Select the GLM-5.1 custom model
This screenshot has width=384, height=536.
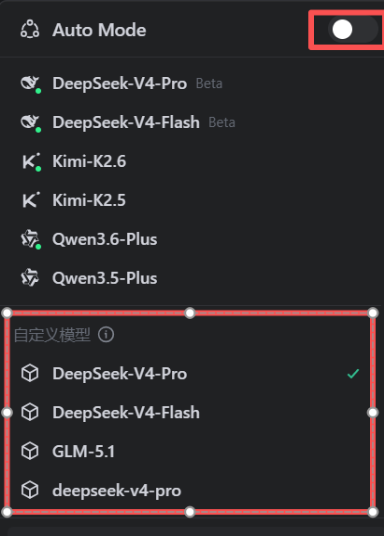point(190,451)
